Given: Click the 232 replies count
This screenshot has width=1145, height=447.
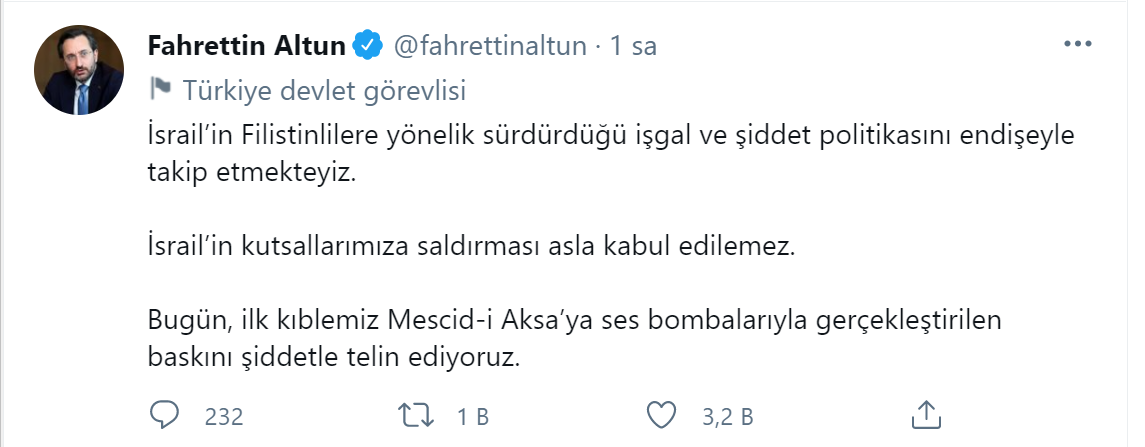Looking at the screenshot, I should tap(223, 416).
